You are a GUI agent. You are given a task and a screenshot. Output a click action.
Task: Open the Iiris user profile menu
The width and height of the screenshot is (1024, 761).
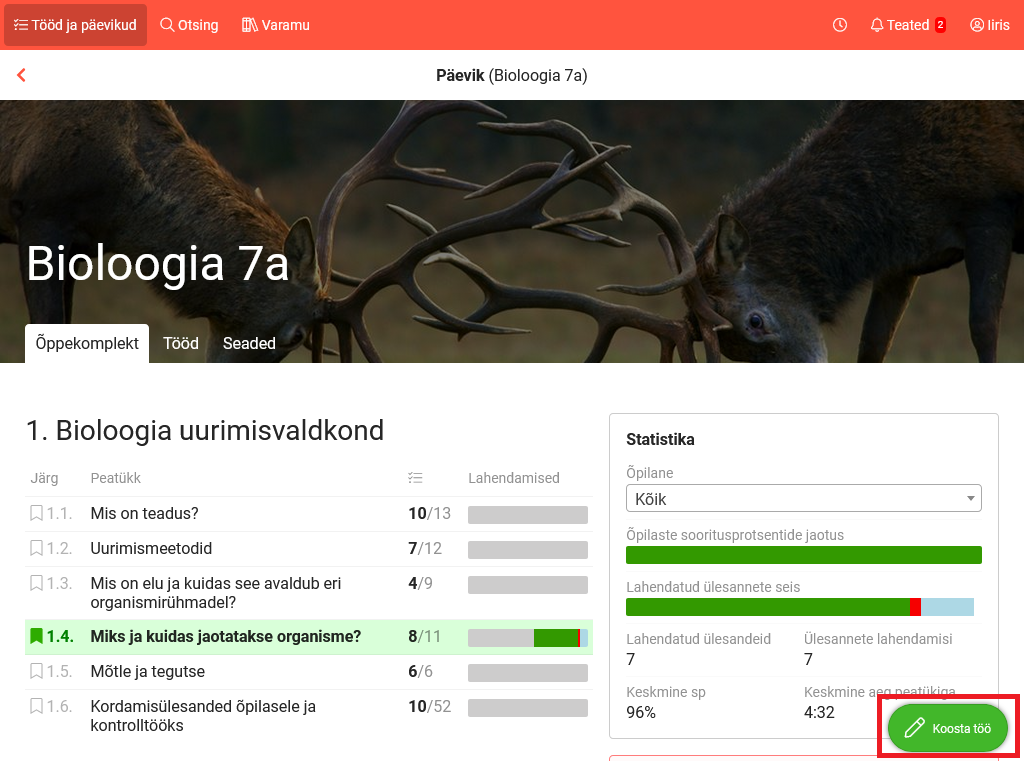989,25
